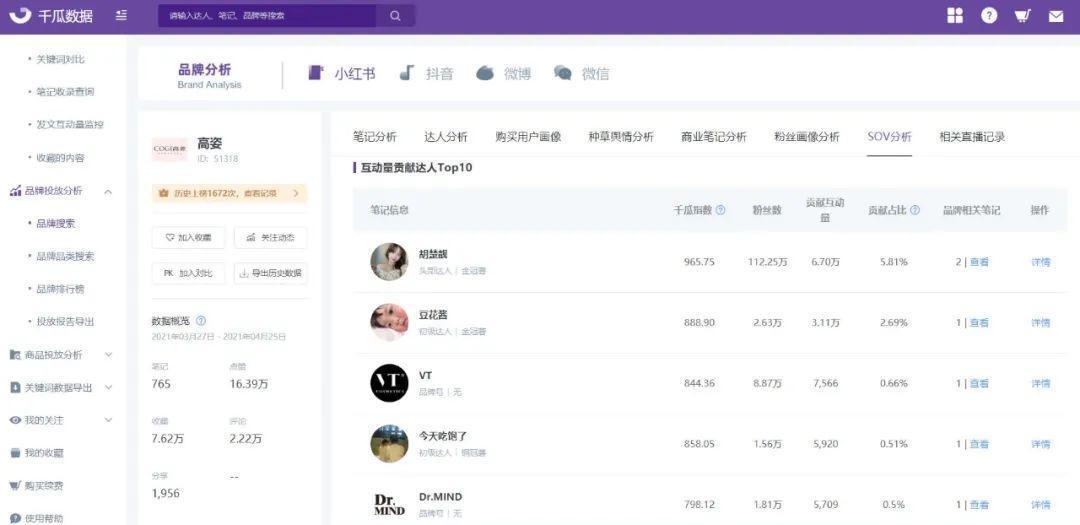This screenshot has width=1080, height=525.
Task: Expand the 商品投放分析 menu section
Action: (x=108, y=355)
